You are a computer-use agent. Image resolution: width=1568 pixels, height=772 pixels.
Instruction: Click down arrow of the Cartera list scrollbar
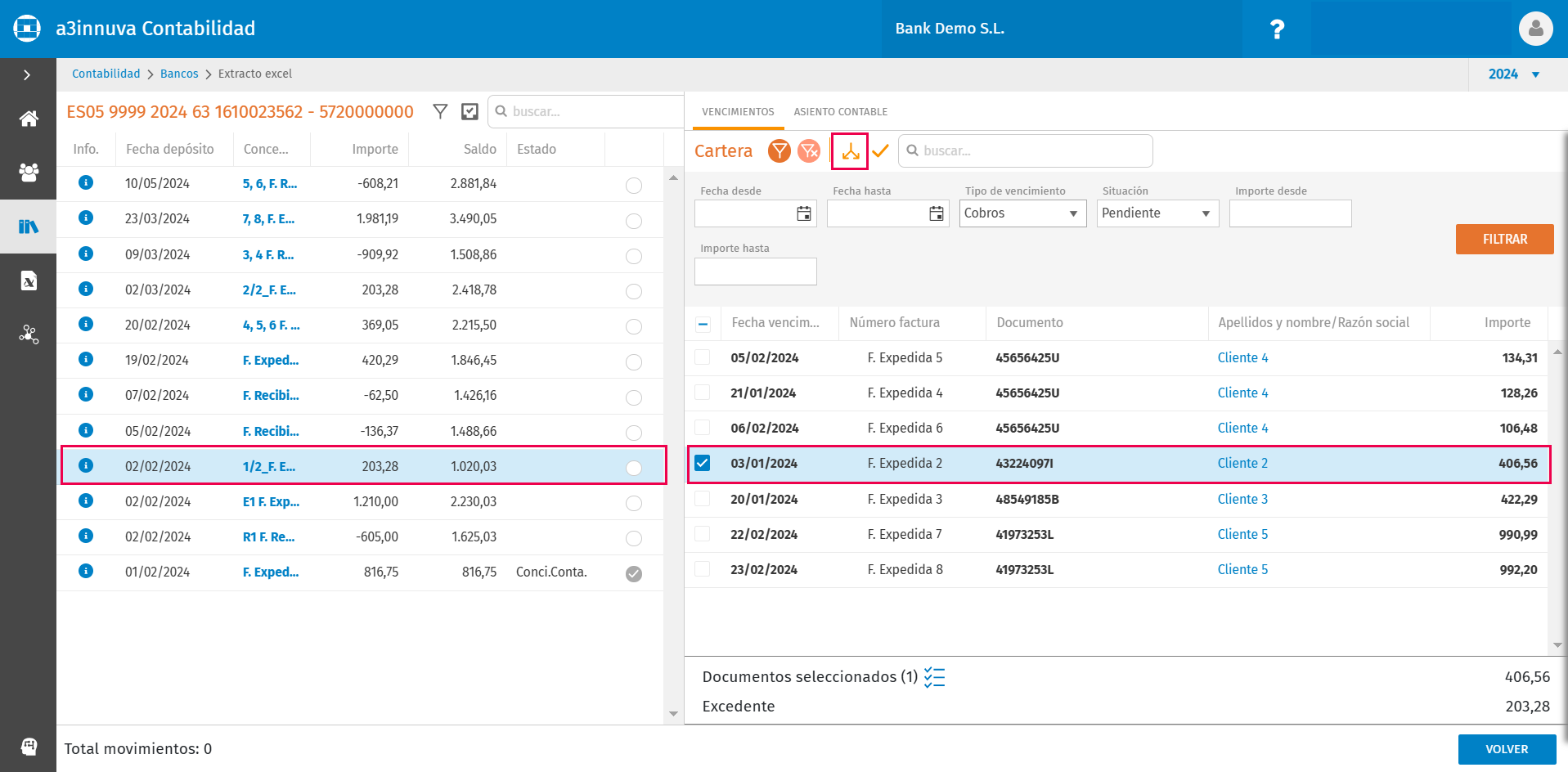coord(1557,645)
